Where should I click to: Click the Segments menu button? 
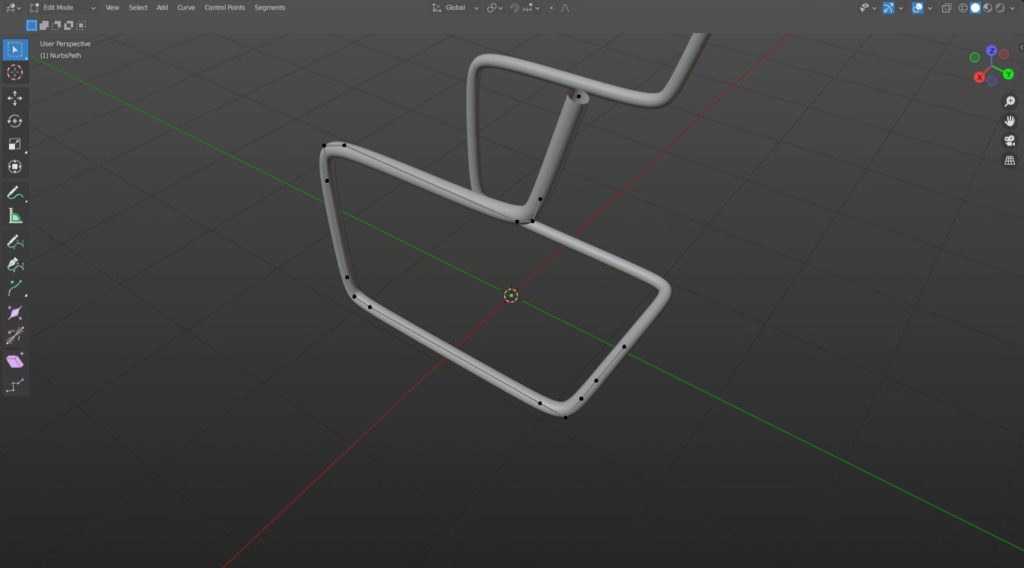point(269,8)
